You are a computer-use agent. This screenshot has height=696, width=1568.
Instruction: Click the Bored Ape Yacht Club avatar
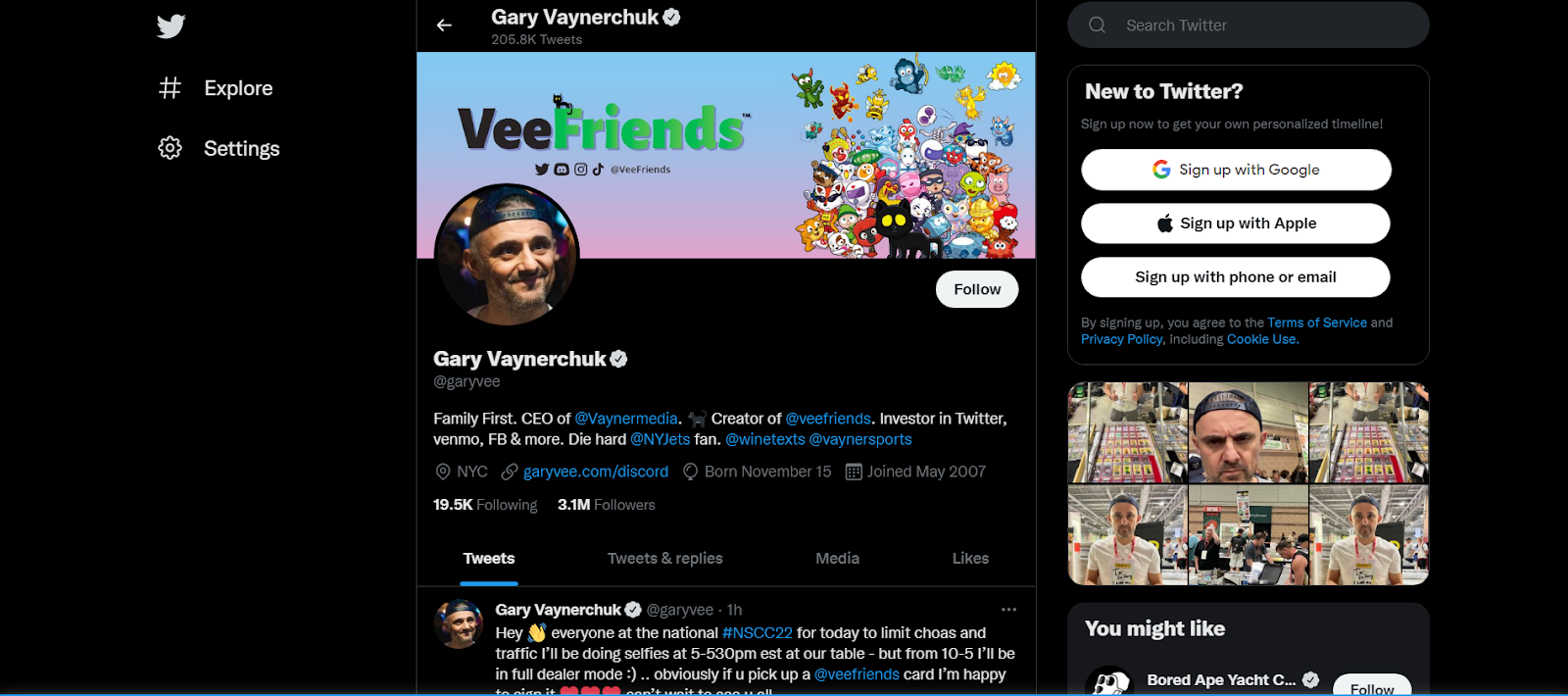tap(1109, 683)
